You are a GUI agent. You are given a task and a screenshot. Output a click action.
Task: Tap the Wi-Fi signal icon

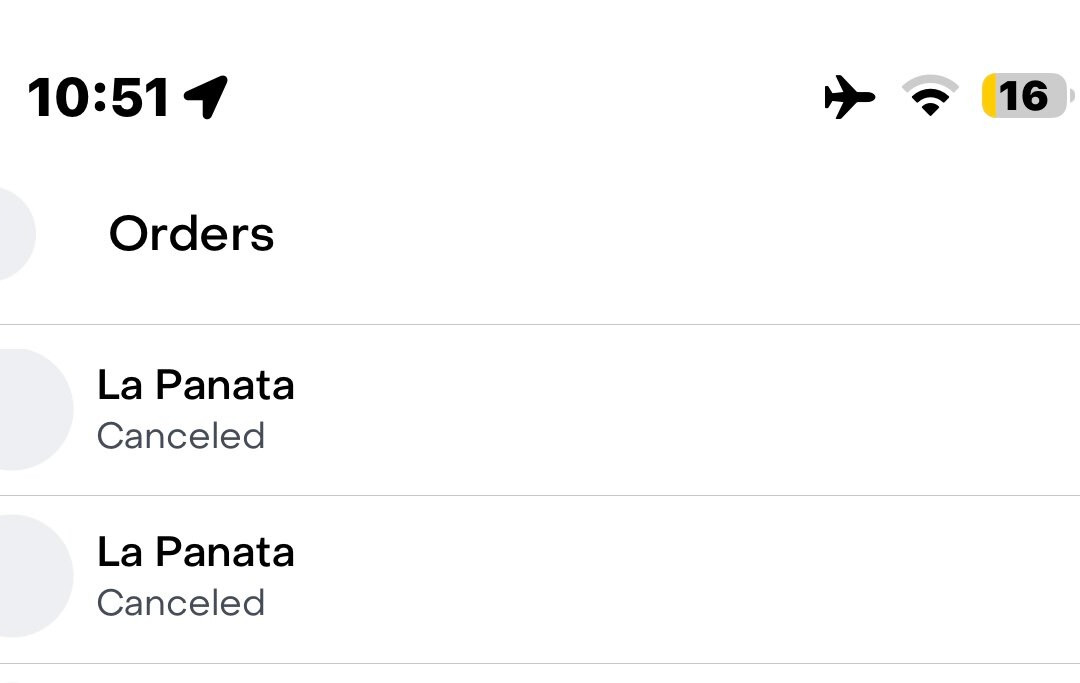pyautogui.click(x=930, y=97)
